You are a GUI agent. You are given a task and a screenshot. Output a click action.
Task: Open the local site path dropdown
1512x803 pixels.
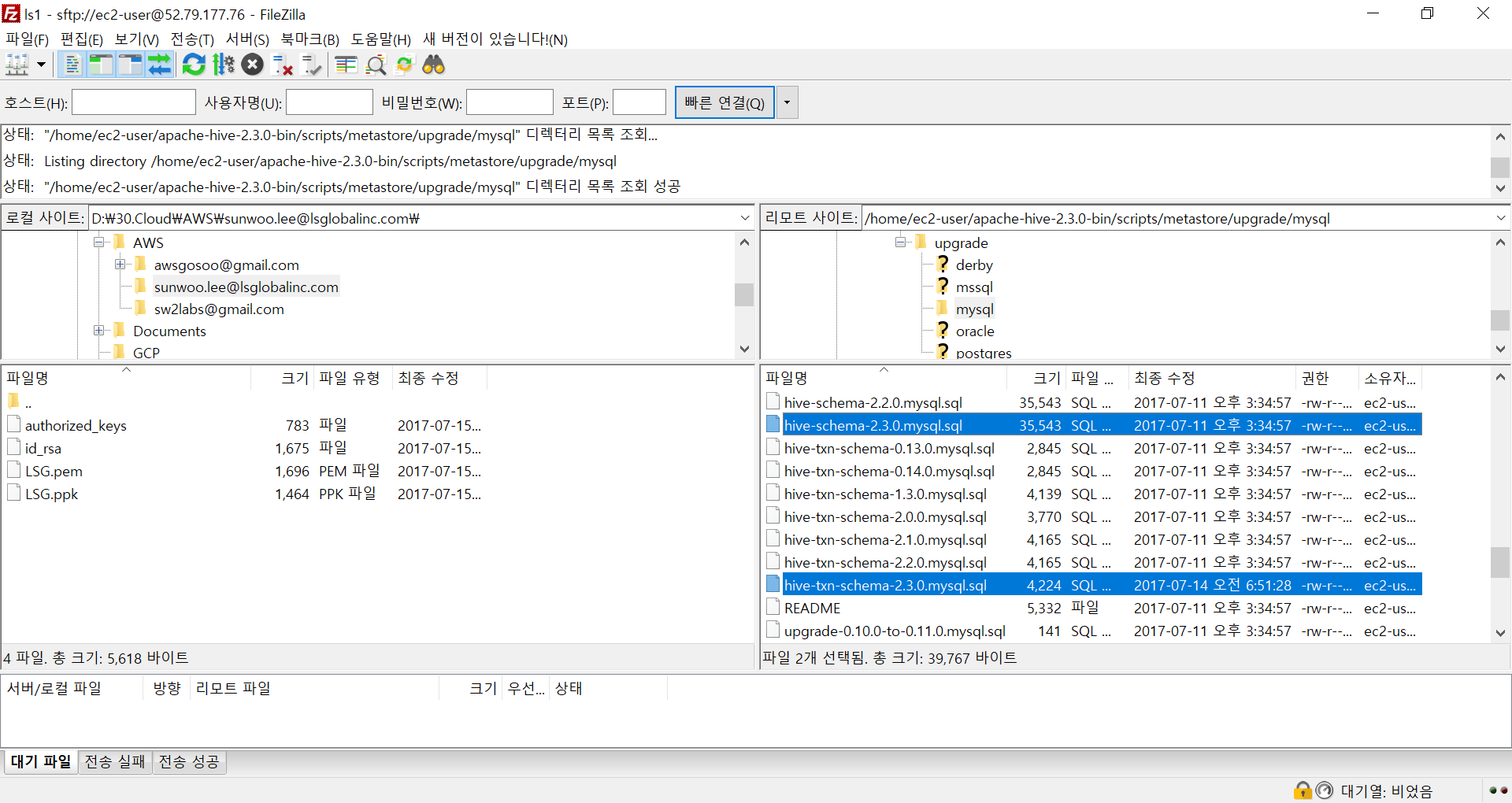click(745, 218)
